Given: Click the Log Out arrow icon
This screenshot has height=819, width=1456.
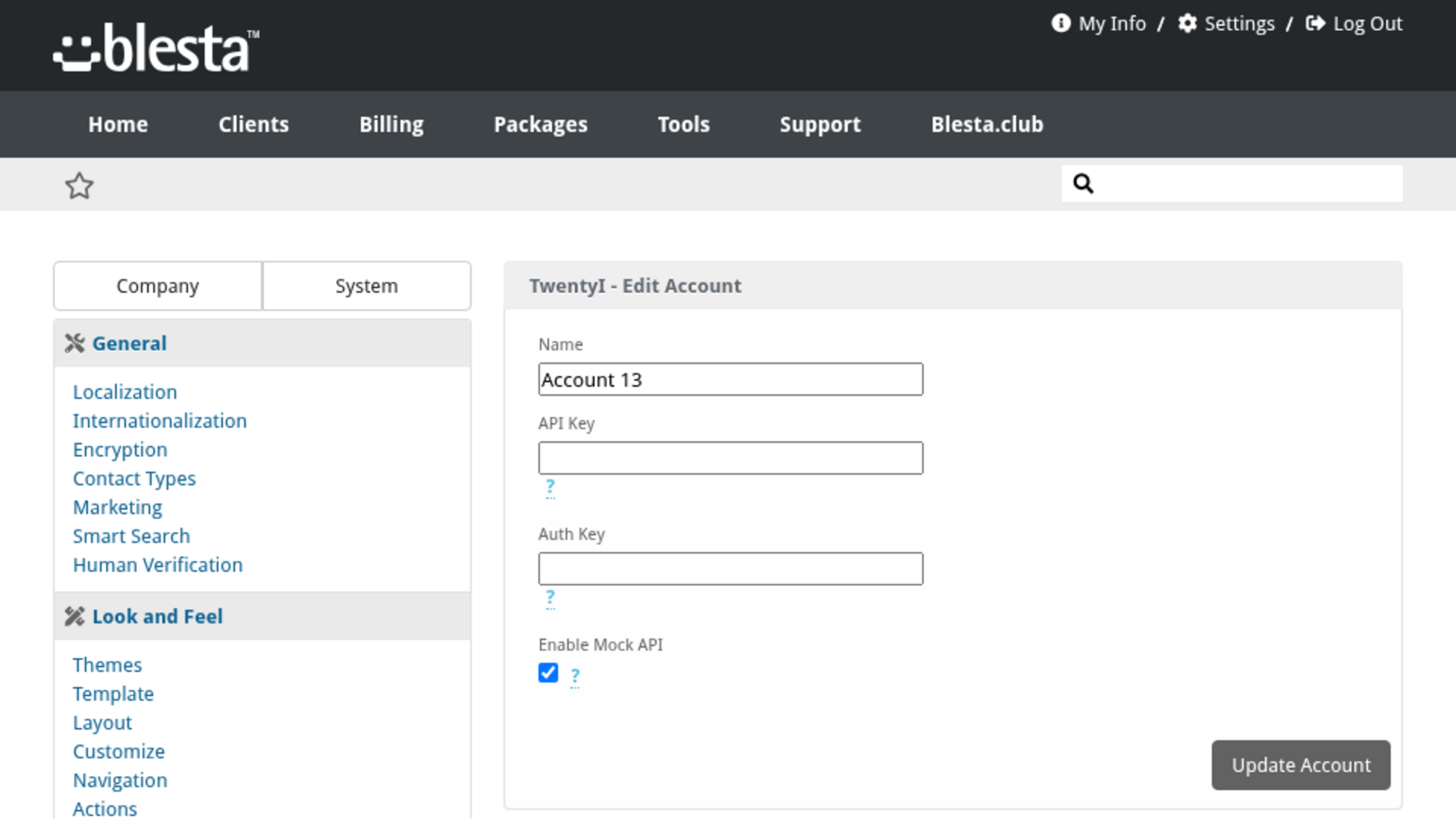Looking at the screenshot, I should point(1315,24).
